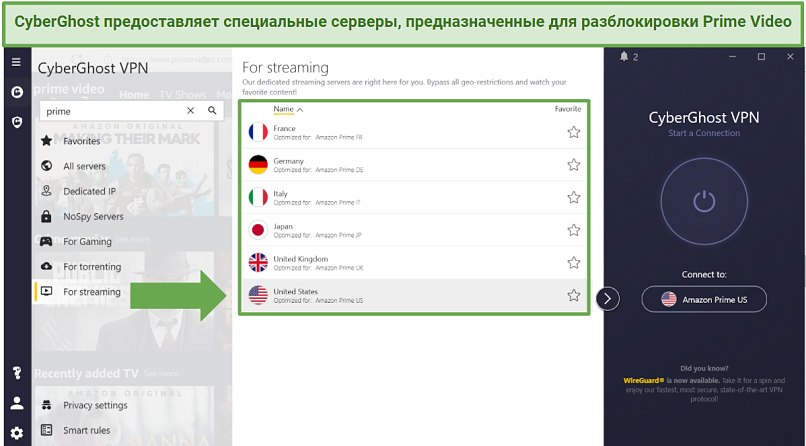Select Germany Amazon Prime DE row
The image size is (806, 446).
point(414,165)
